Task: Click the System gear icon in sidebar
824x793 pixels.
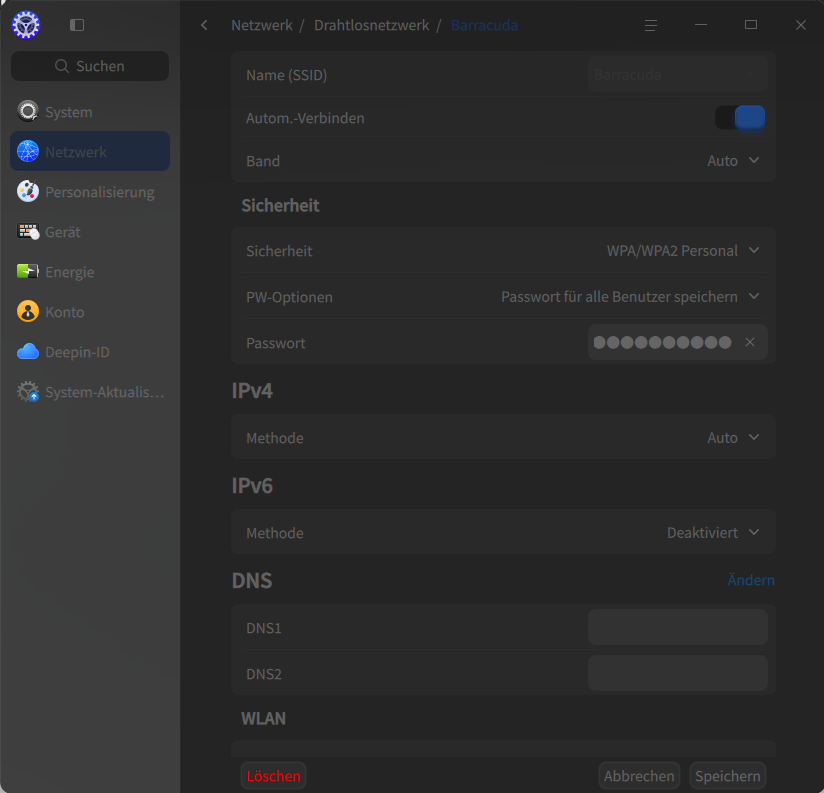Action: point(28,112)
